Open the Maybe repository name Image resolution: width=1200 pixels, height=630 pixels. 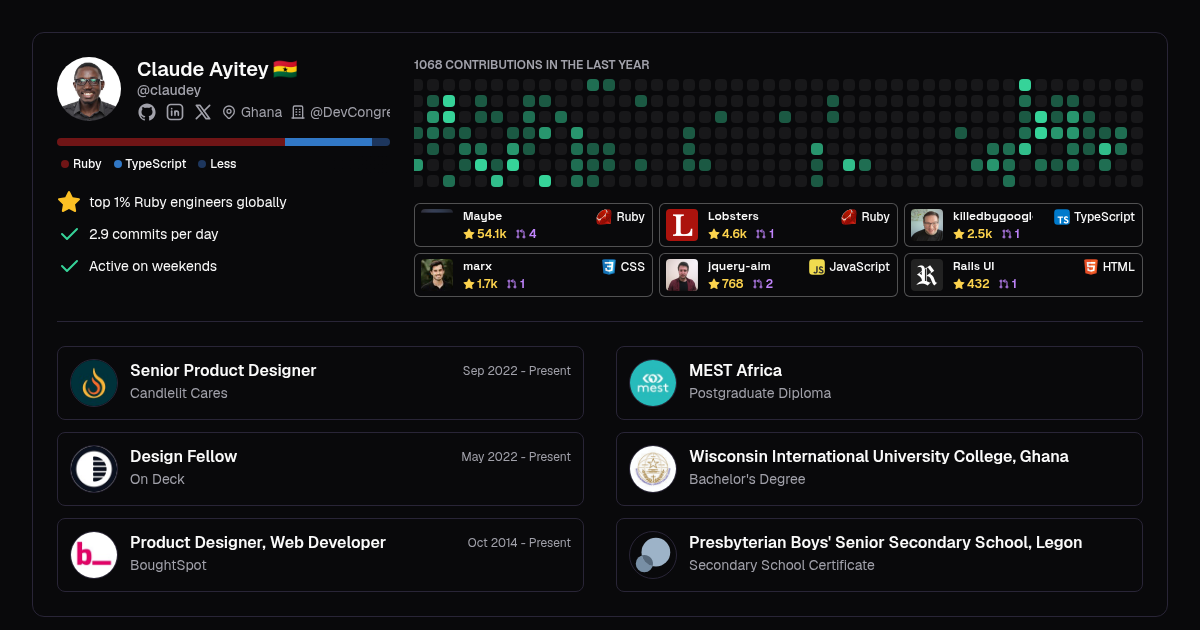coord(483,216)
